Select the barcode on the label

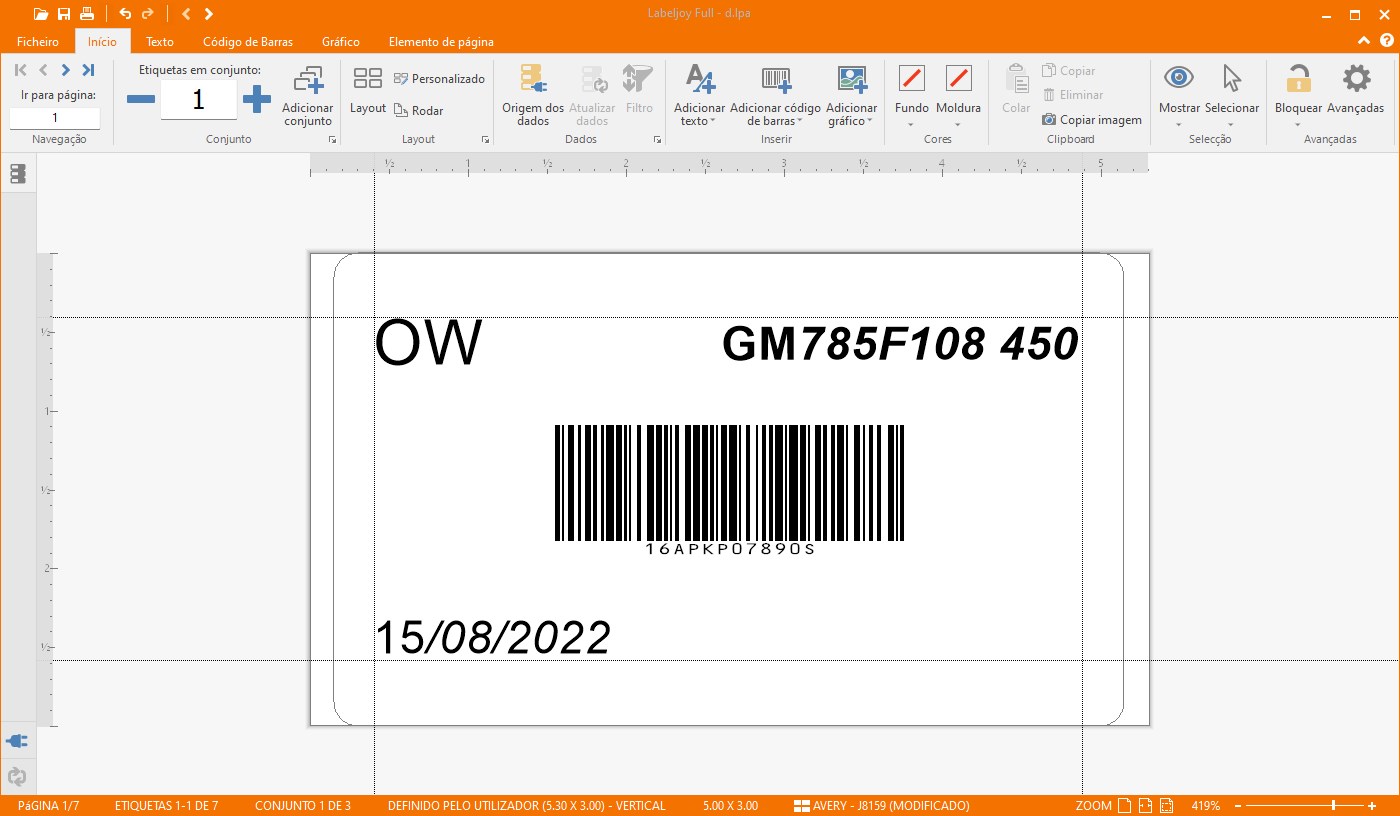pyautogui.click(x=729, y=490)
